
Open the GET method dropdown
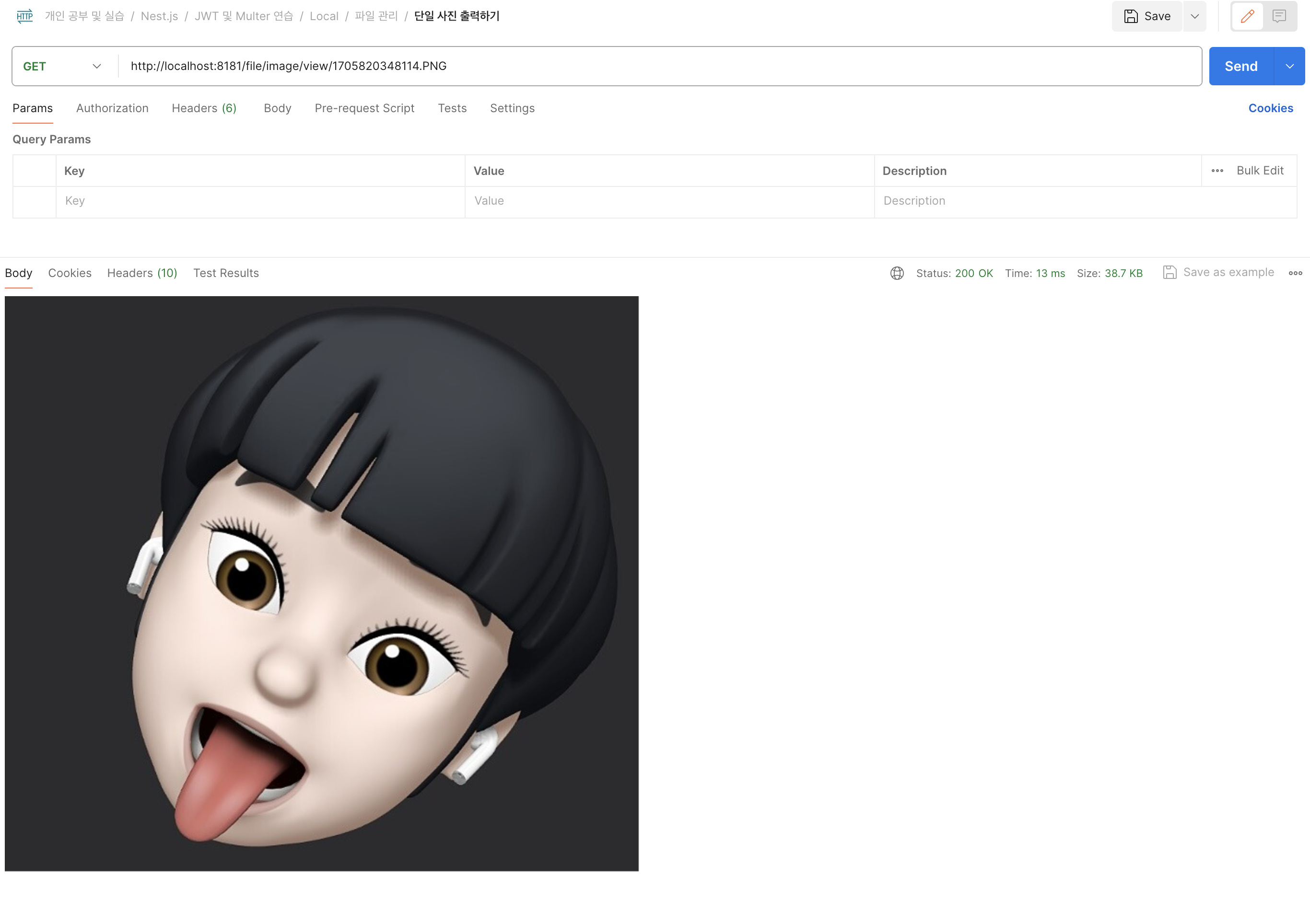coord(63,66)
